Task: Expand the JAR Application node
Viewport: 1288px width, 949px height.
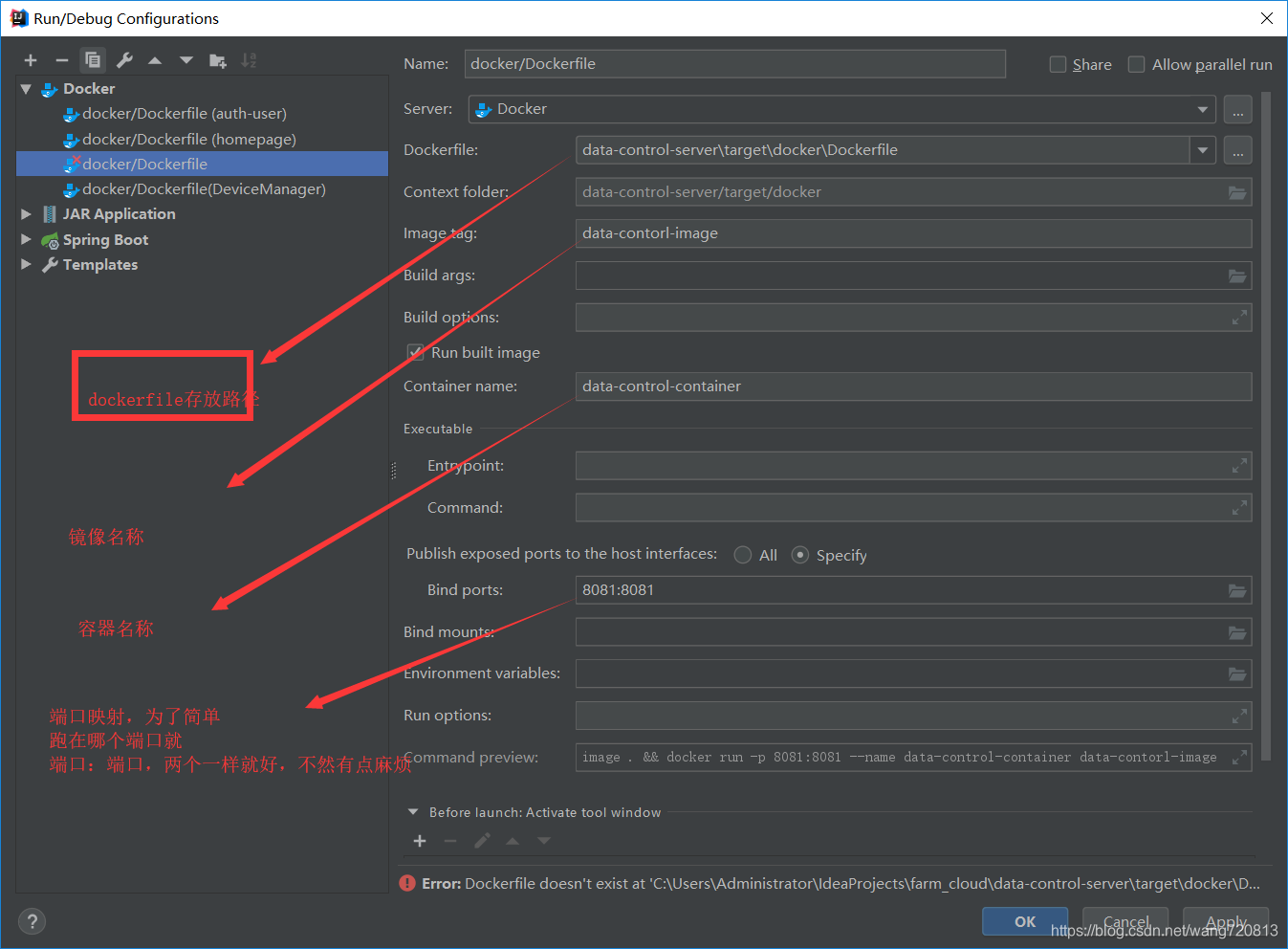Action: click(x=26, y=214)
